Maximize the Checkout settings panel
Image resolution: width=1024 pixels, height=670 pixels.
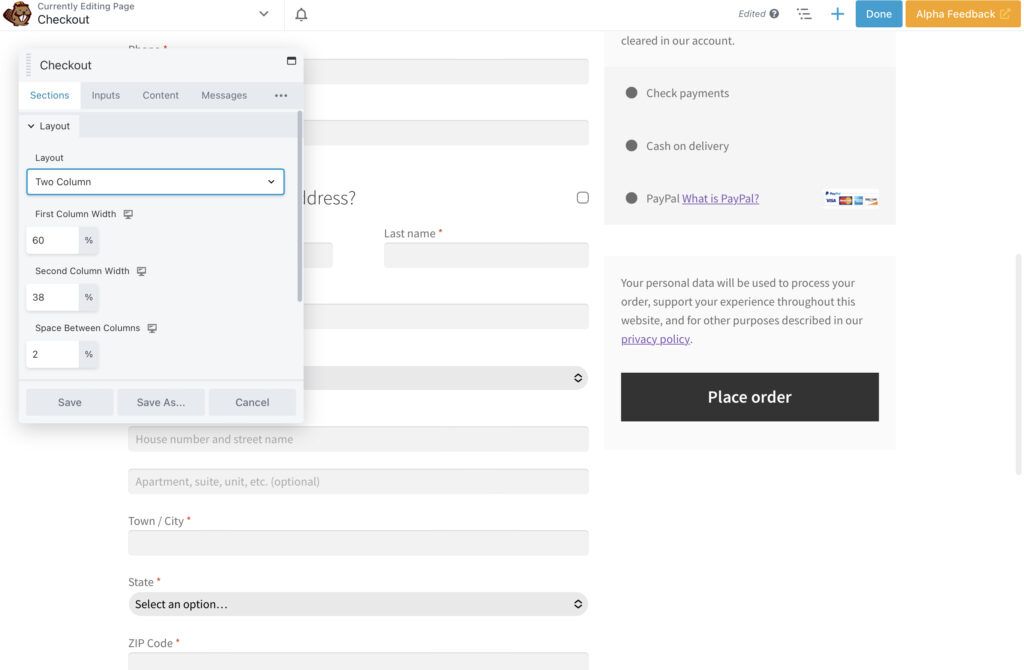tap(291, 61)
